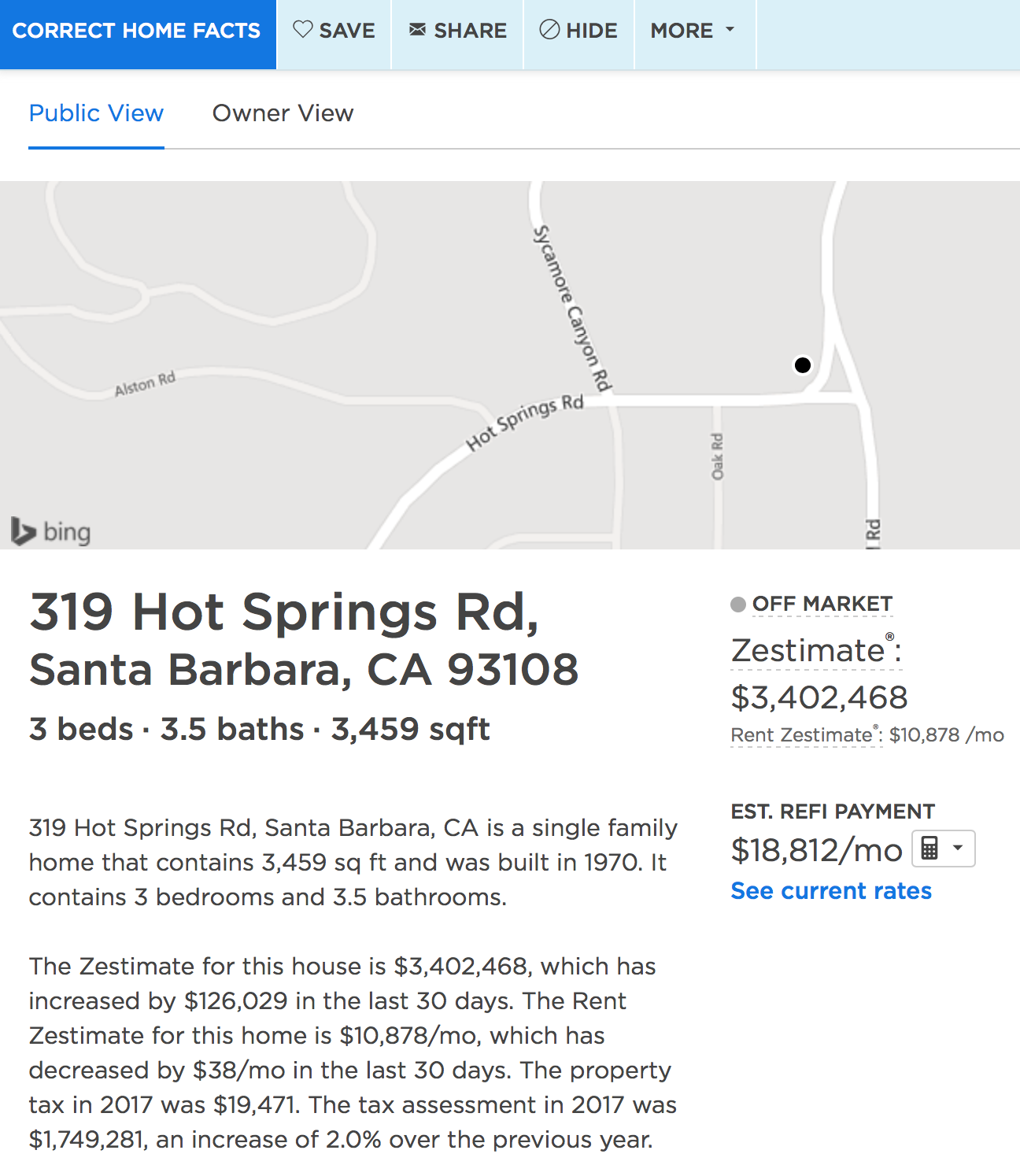Click the Hot Springs Rd map label
The width and height of the screenshot is (1020, 1176).
(x=525, y=423)
